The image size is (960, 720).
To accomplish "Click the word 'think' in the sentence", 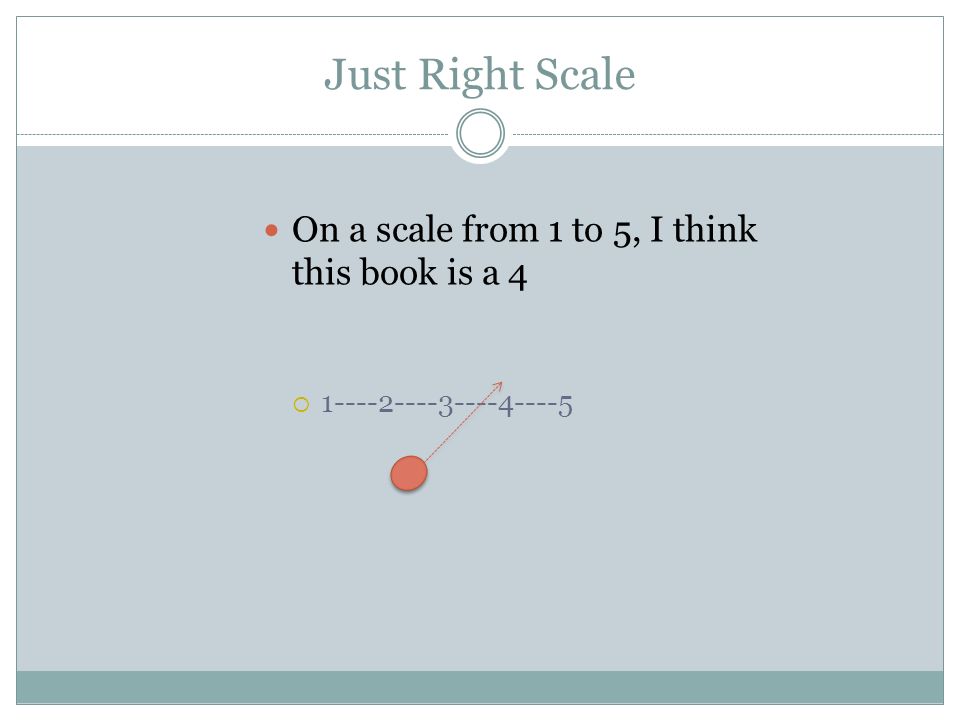I will (x=714, y=230).
